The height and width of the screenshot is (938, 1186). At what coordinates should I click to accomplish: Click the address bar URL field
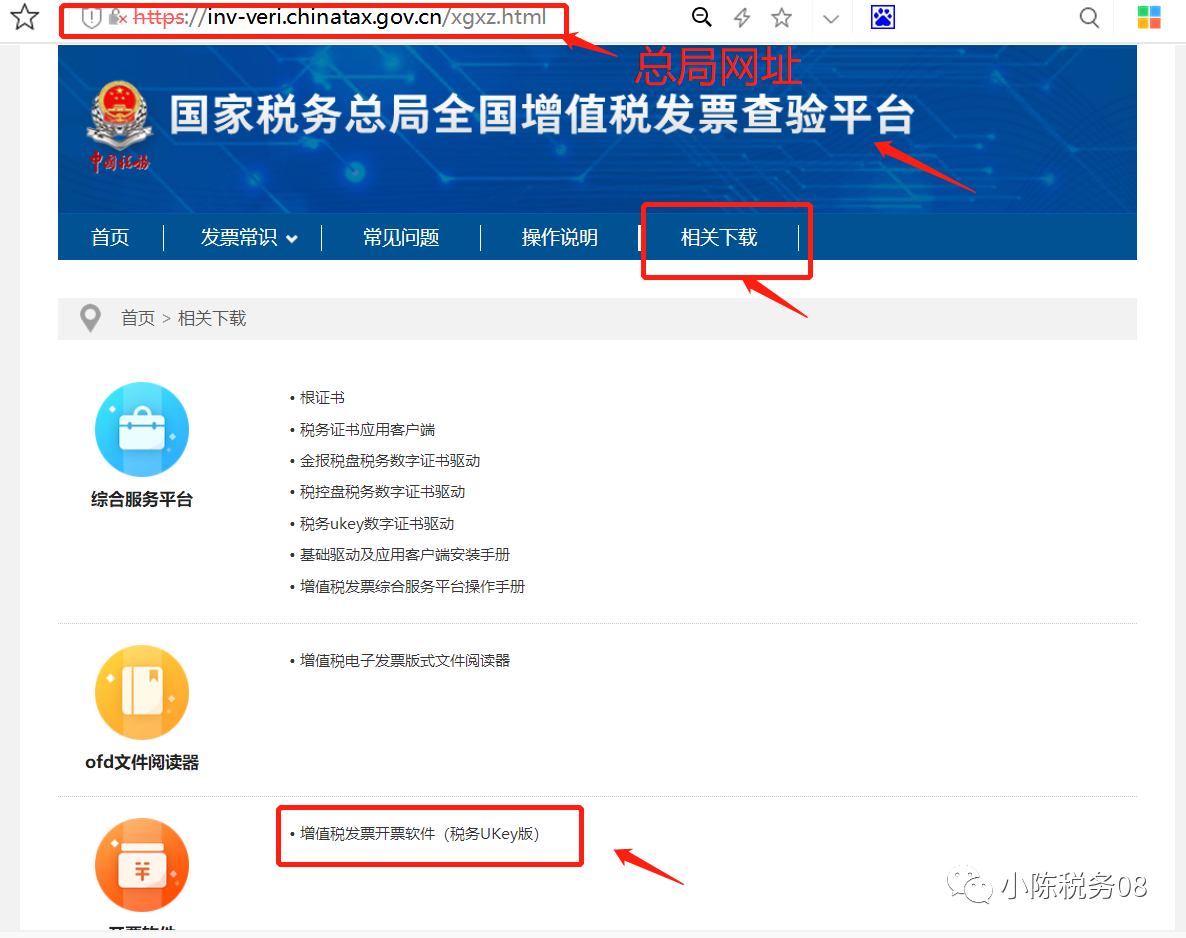(339, 17)
